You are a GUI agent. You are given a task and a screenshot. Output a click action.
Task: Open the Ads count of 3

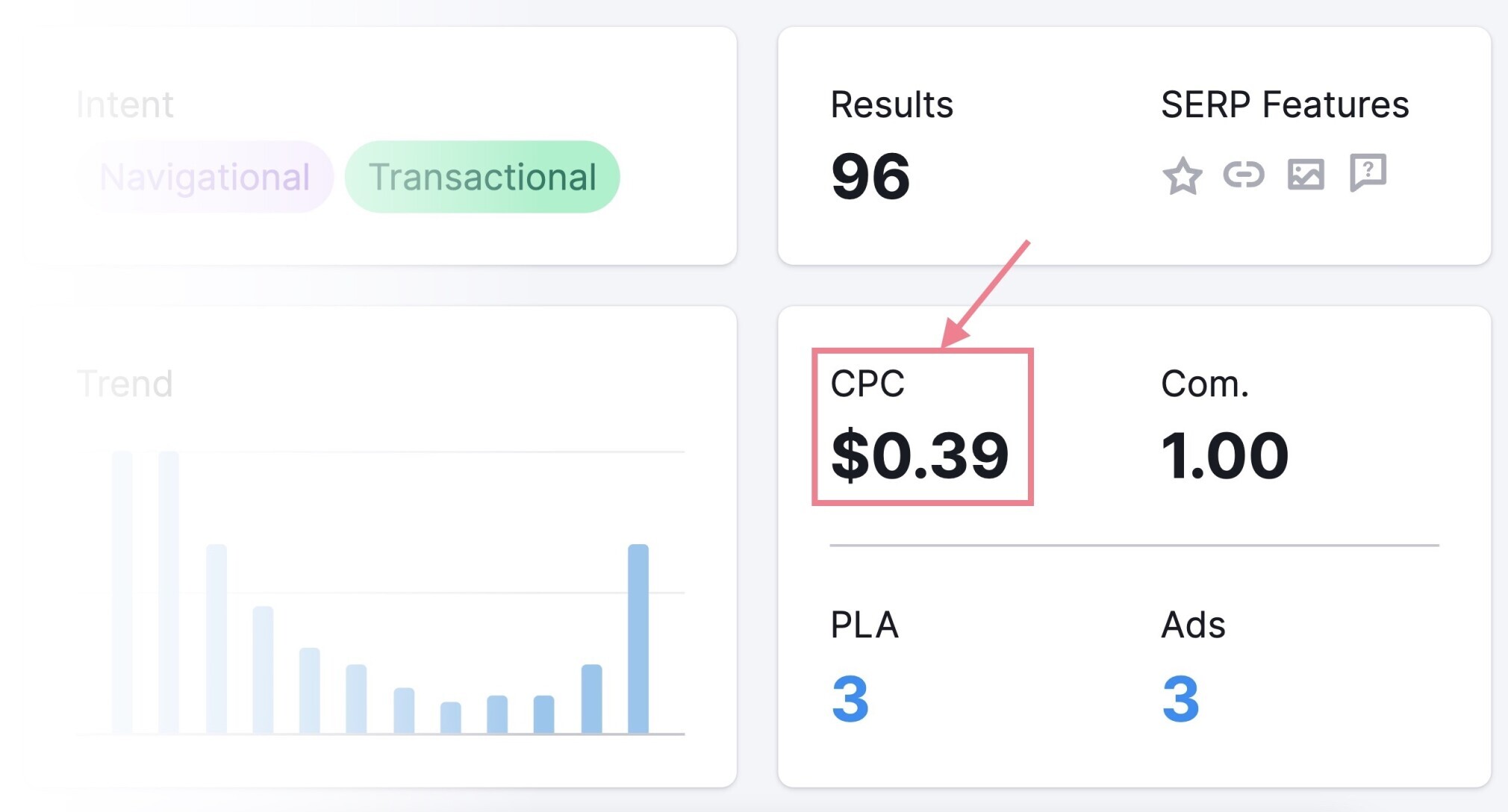pyautogui.click(x=1181, y=699)
